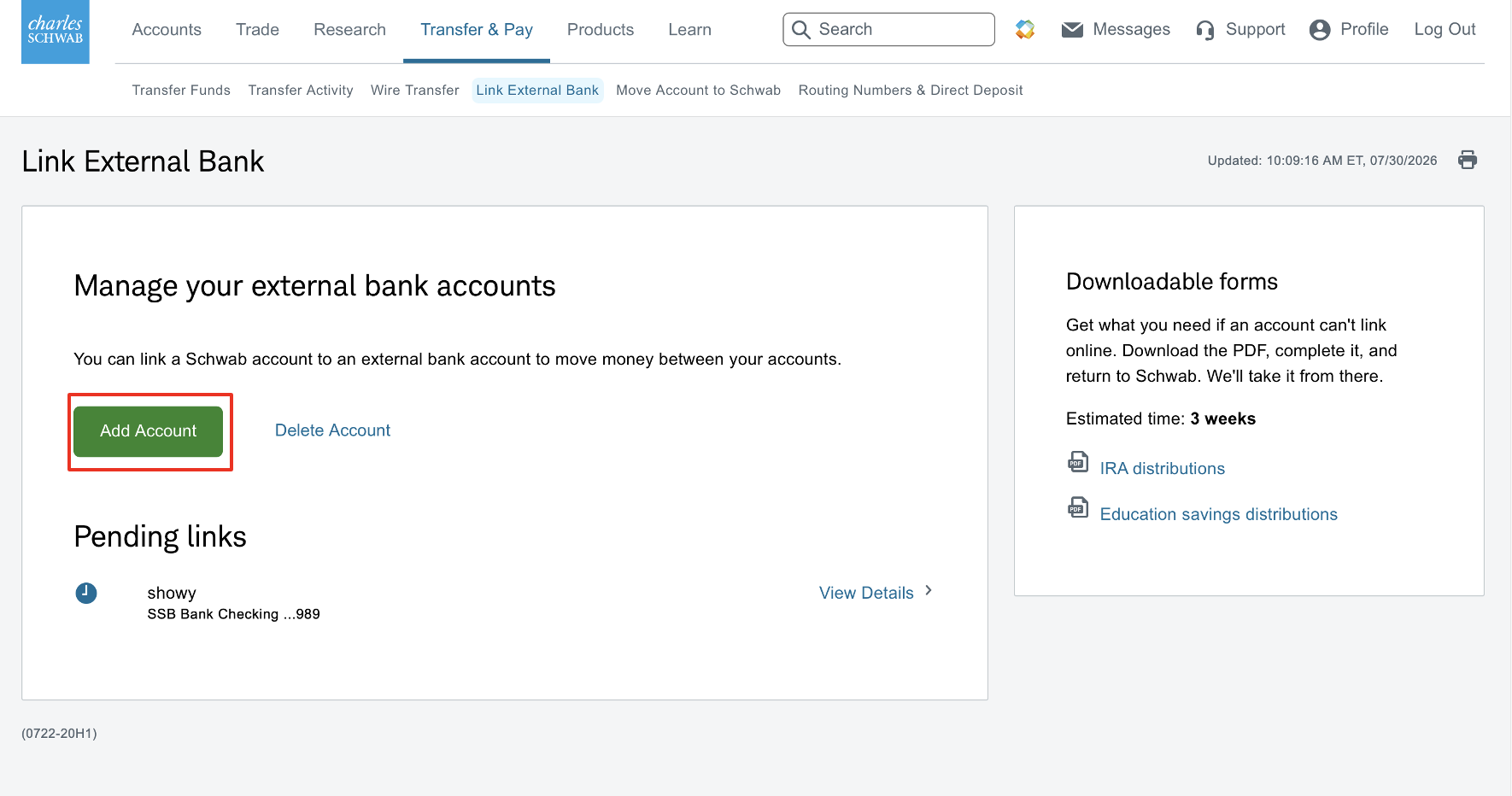Click the IRA distributions PDF icon

point(1078,462)
